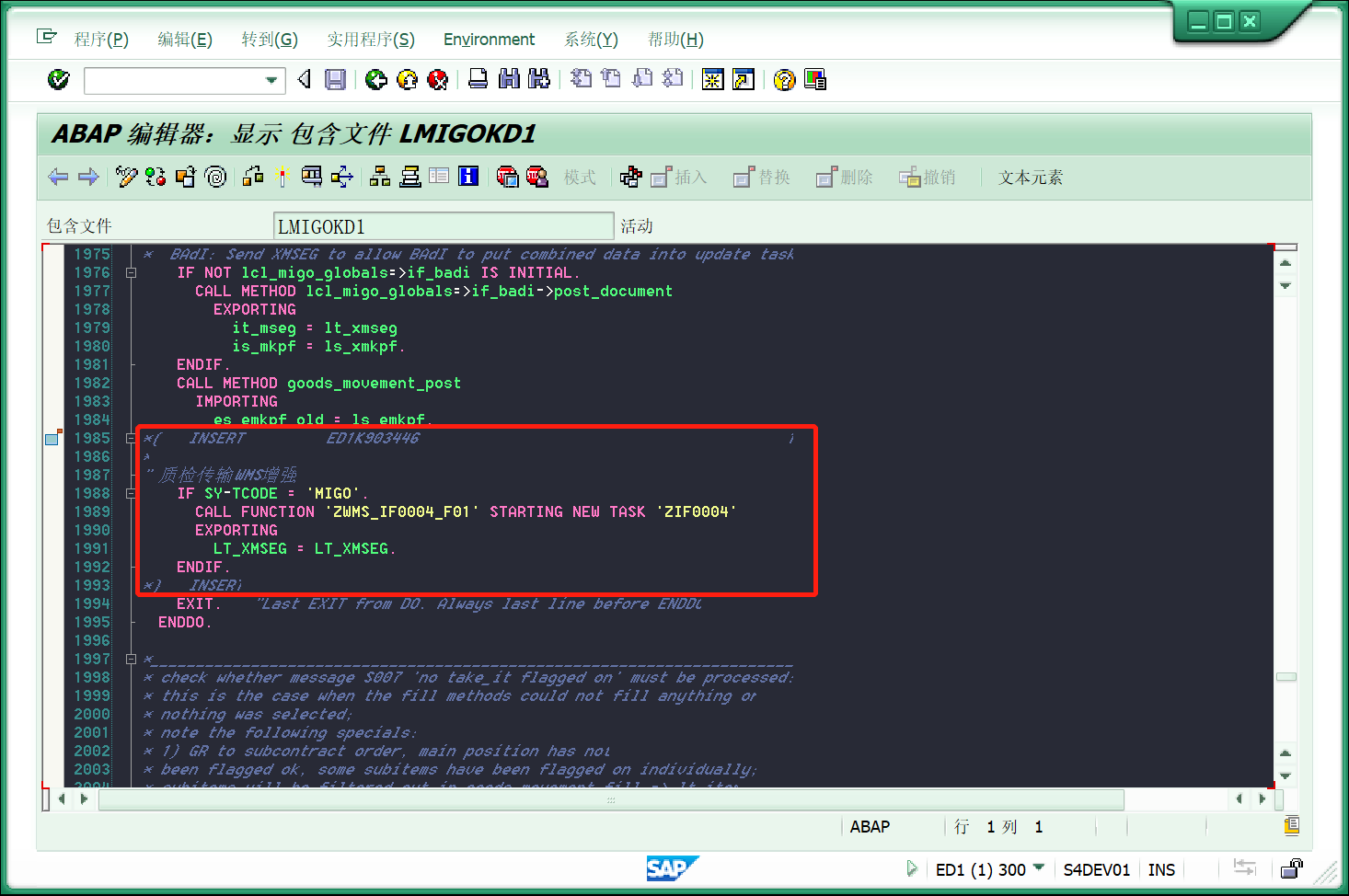Click the red Cancel icon
Image resolution: width=1349 pixels, height=896 pixels.
point(438,80)
